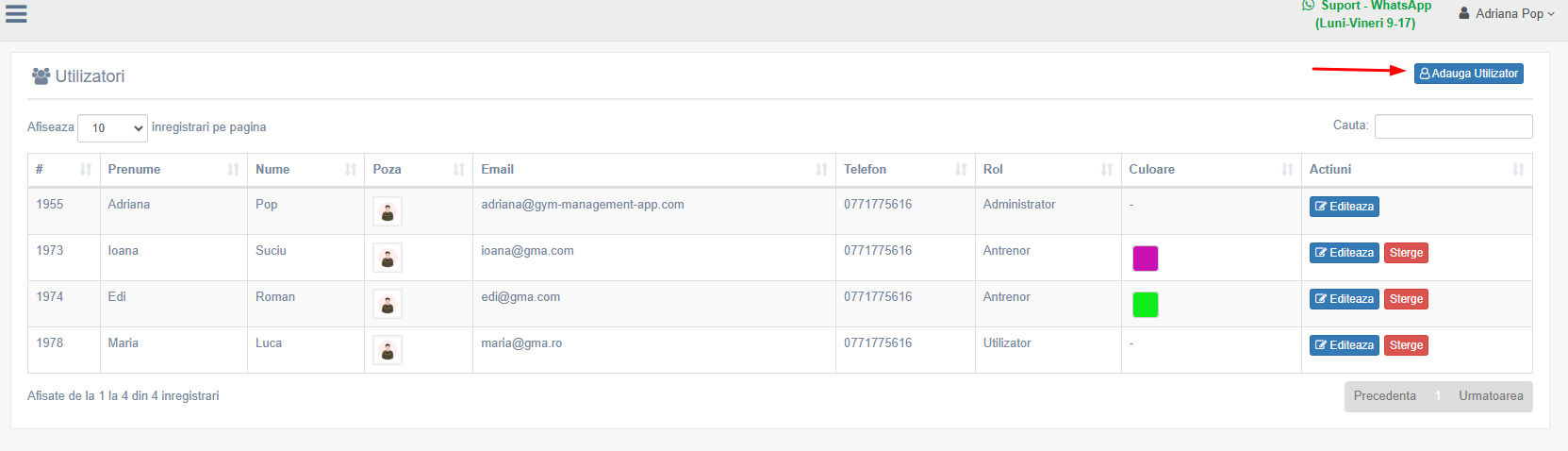1568x451 pixels.
Task: Open Edi Roman's profile photo thumbnail
Action: [388, 304]
